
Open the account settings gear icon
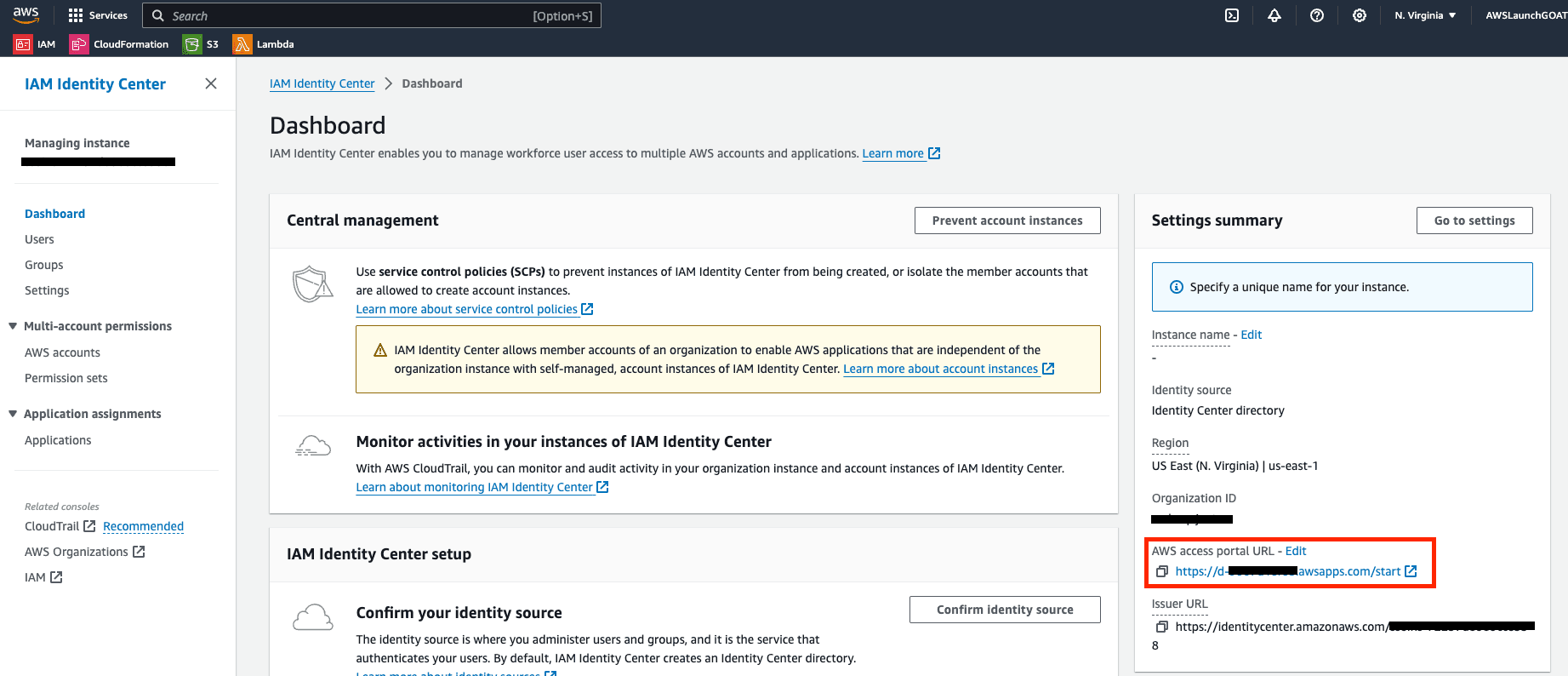pos(1359,14)
